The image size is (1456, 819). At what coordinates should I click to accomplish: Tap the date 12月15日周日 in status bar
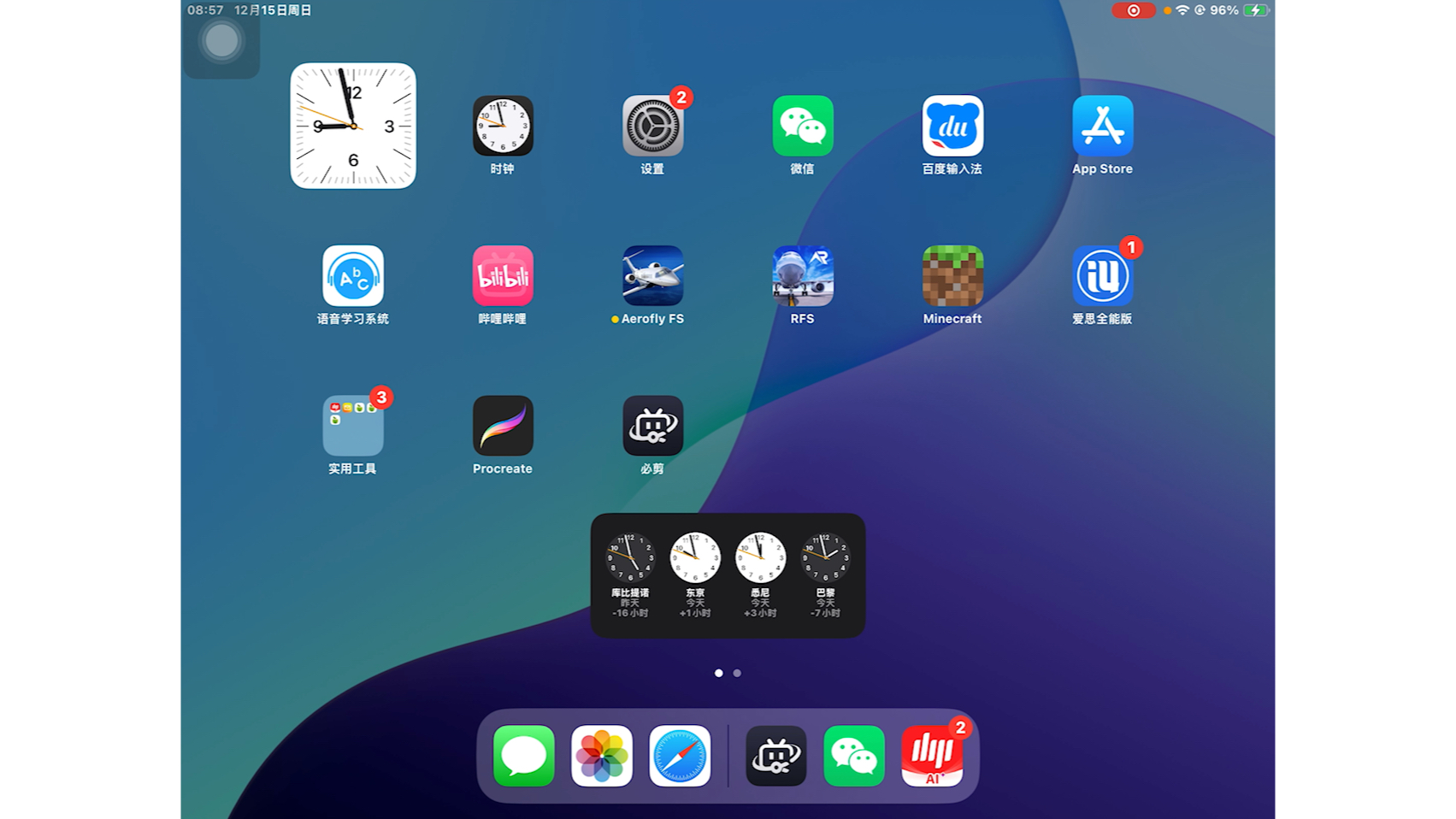click(273, 10)
